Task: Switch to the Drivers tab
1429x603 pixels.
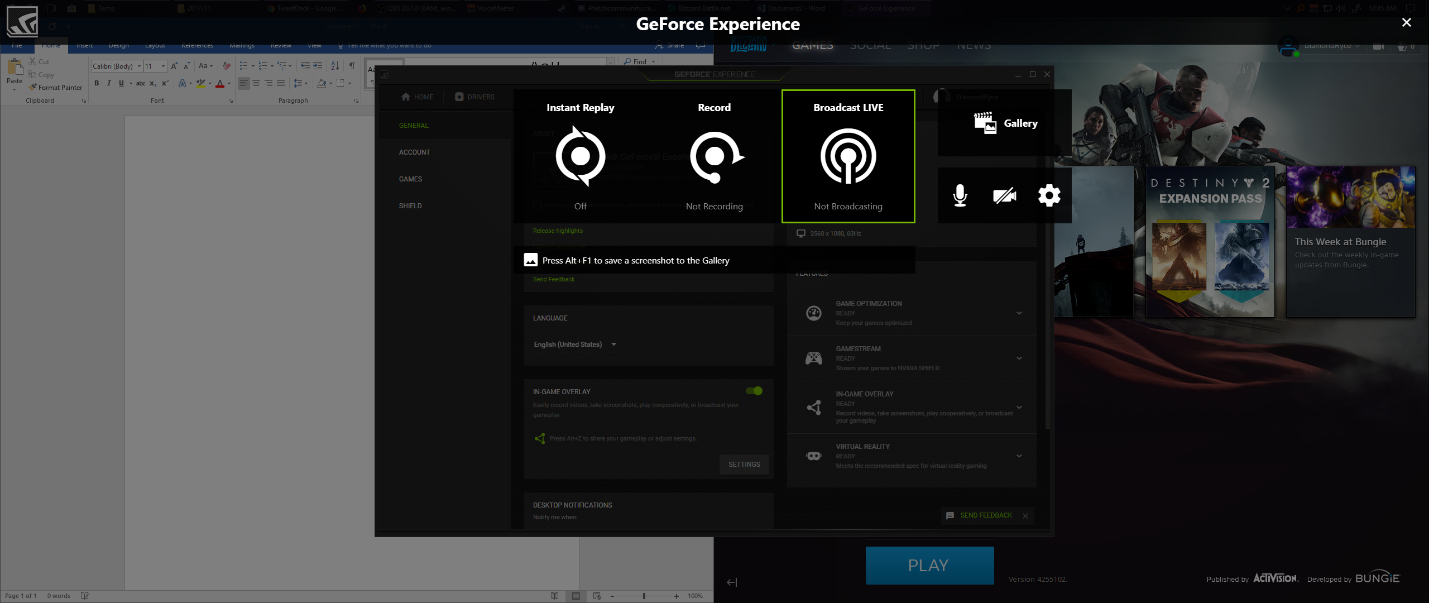Action: click(x=474, y=97)
